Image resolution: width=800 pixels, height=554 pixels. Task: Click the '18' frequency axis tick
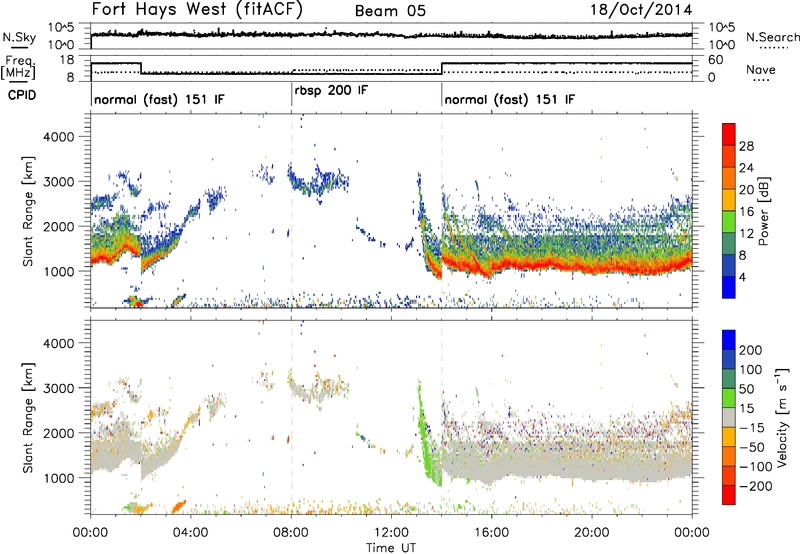click(x=67, y=60)
